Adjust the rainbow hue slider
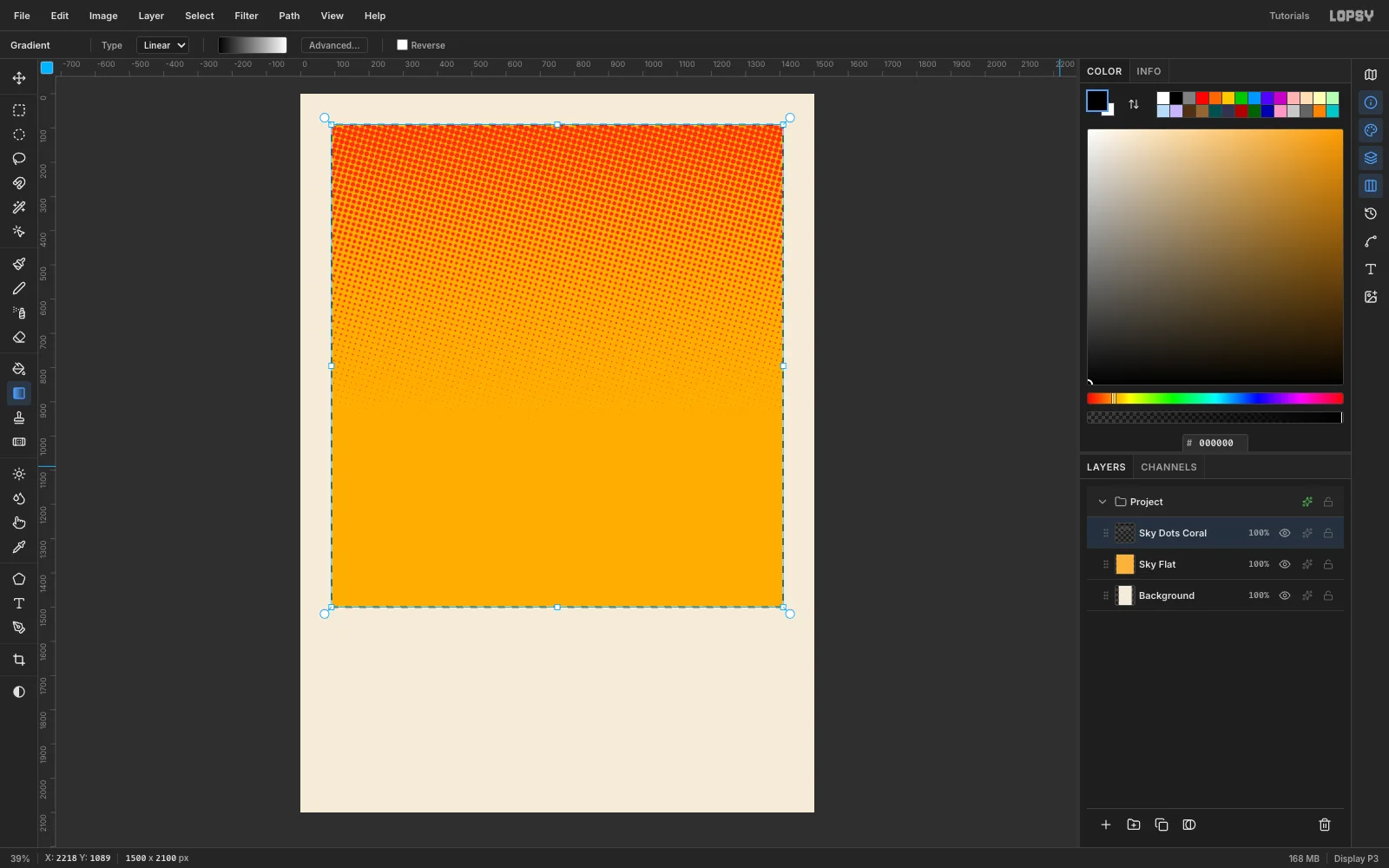The width and height of the screenshot is (1389, 868). click(1215, 398)
